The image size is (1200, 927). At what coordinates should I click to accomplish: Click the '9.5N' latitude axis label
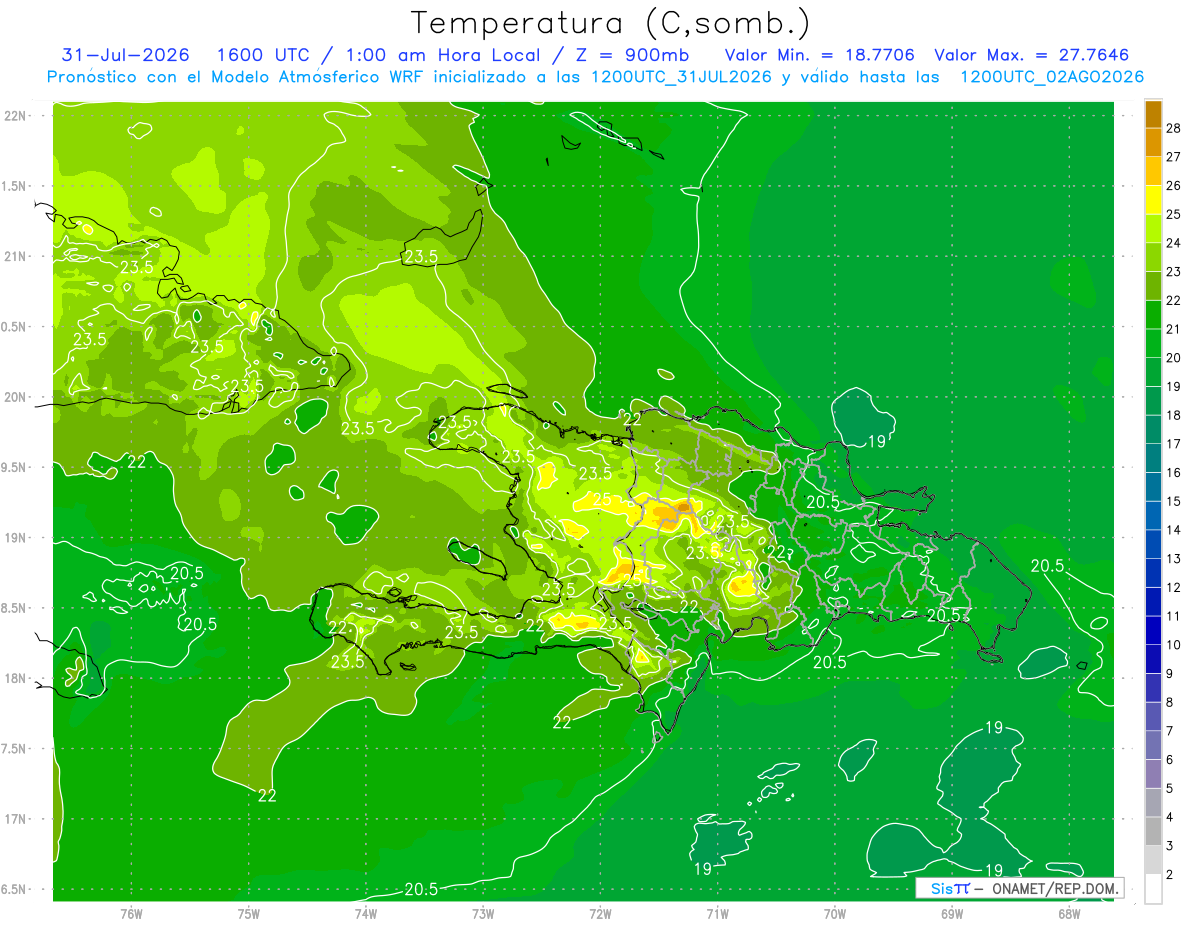15,467
